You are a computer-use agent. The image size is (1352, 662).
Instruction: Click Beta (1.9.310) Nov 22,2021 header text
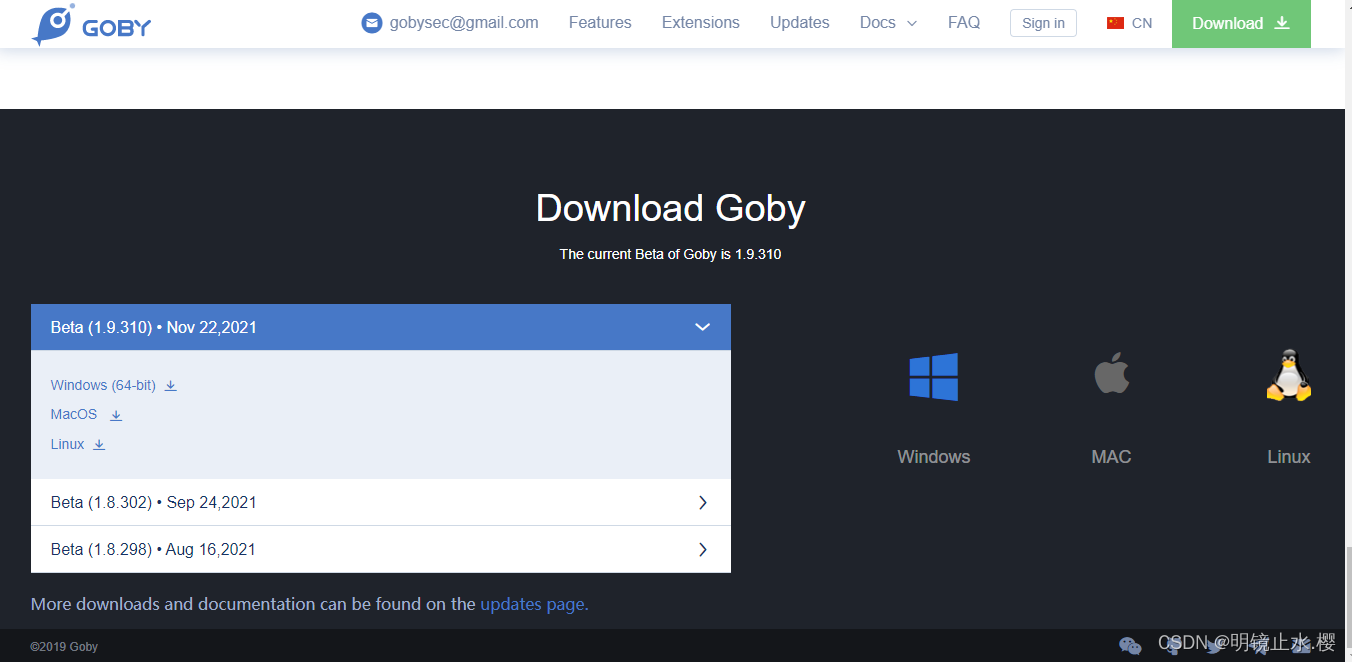(x=154, y=327)
